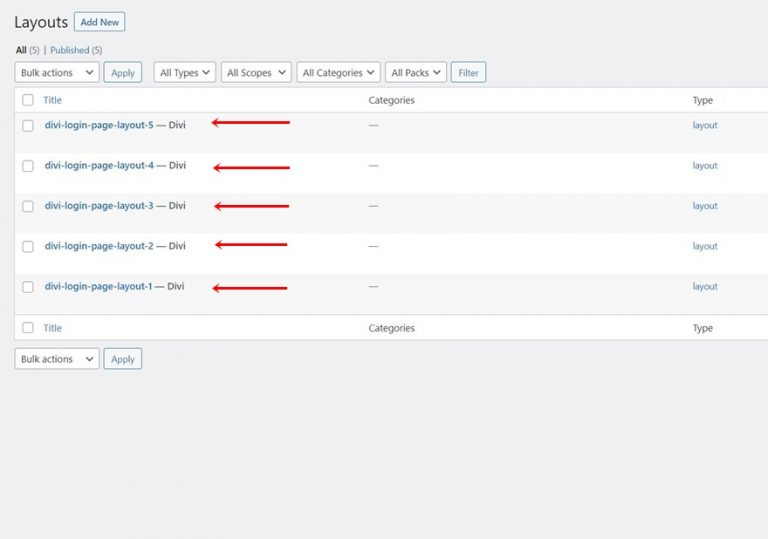This screenshot has height=539, width=768.
Task: Sort the list by Title column header
Action: tap(52, 100)
